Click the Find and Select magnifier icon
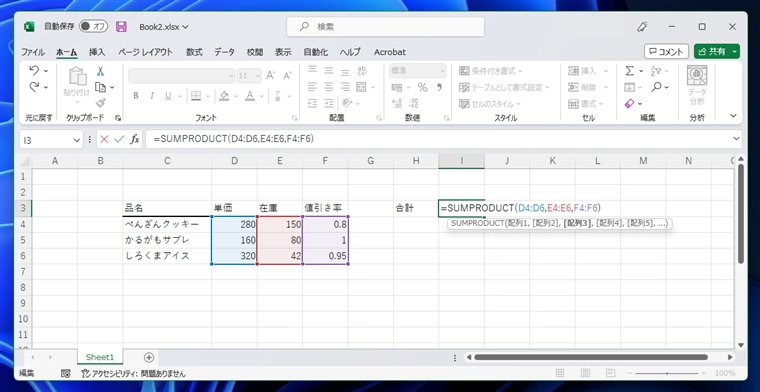Viewport: 760px width, 392px height. [656, 87]
